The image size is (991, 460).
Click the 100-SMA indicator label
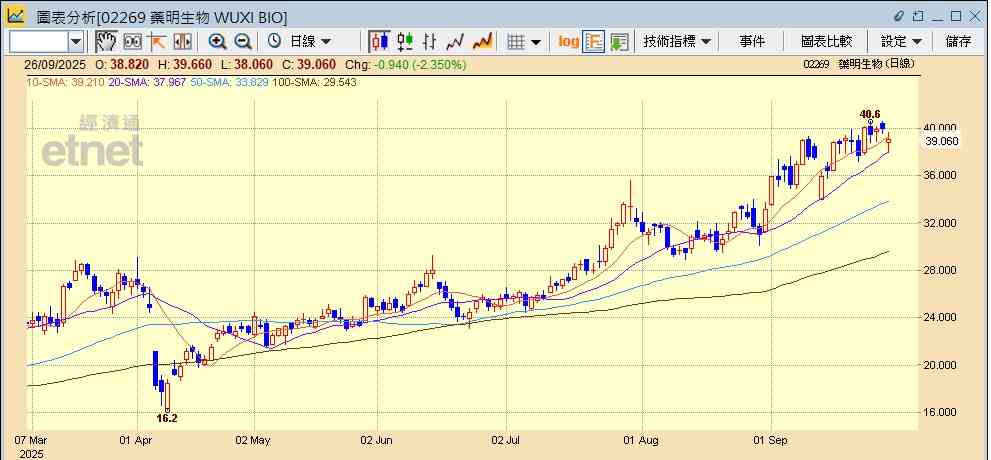click(x=313, y=82)
